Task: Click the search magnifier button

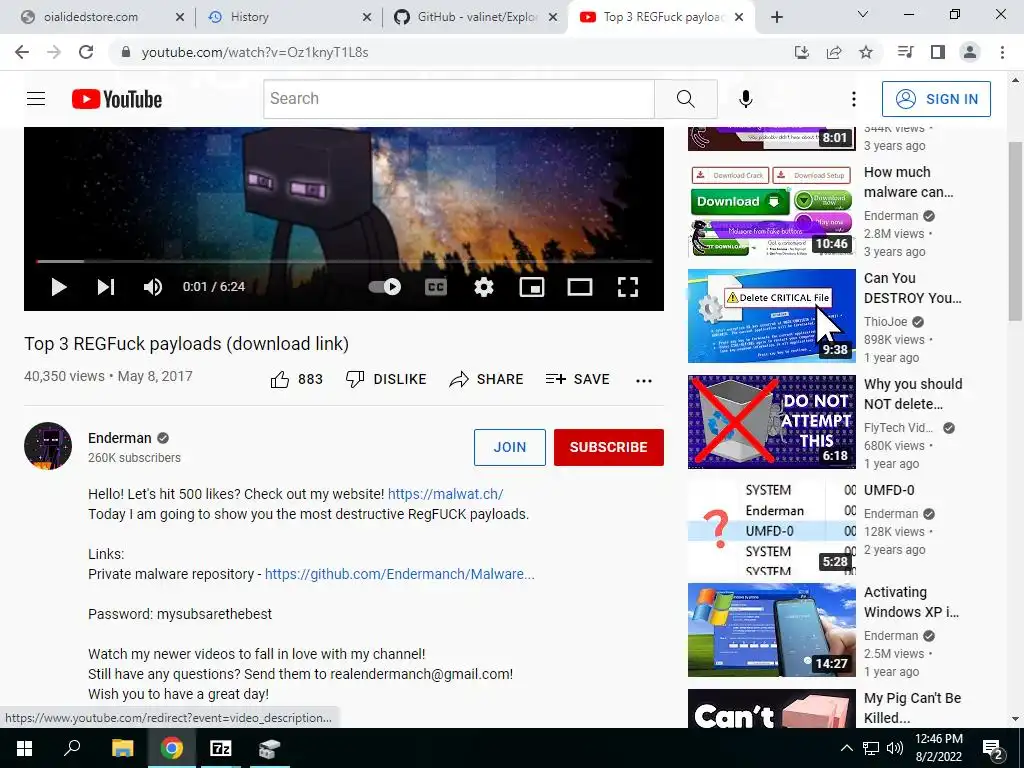Action: (686, 99)
